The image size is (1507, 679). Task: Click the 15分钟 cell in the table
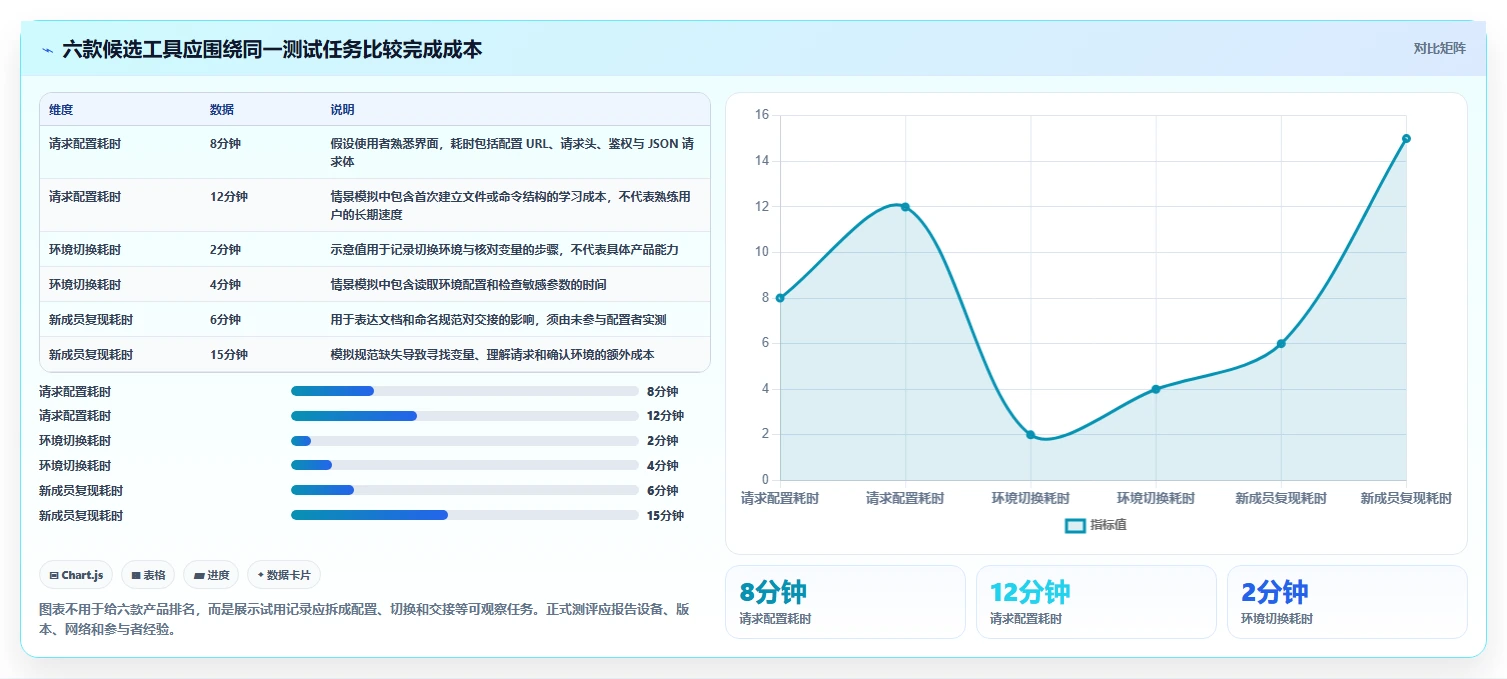point(229,355)
